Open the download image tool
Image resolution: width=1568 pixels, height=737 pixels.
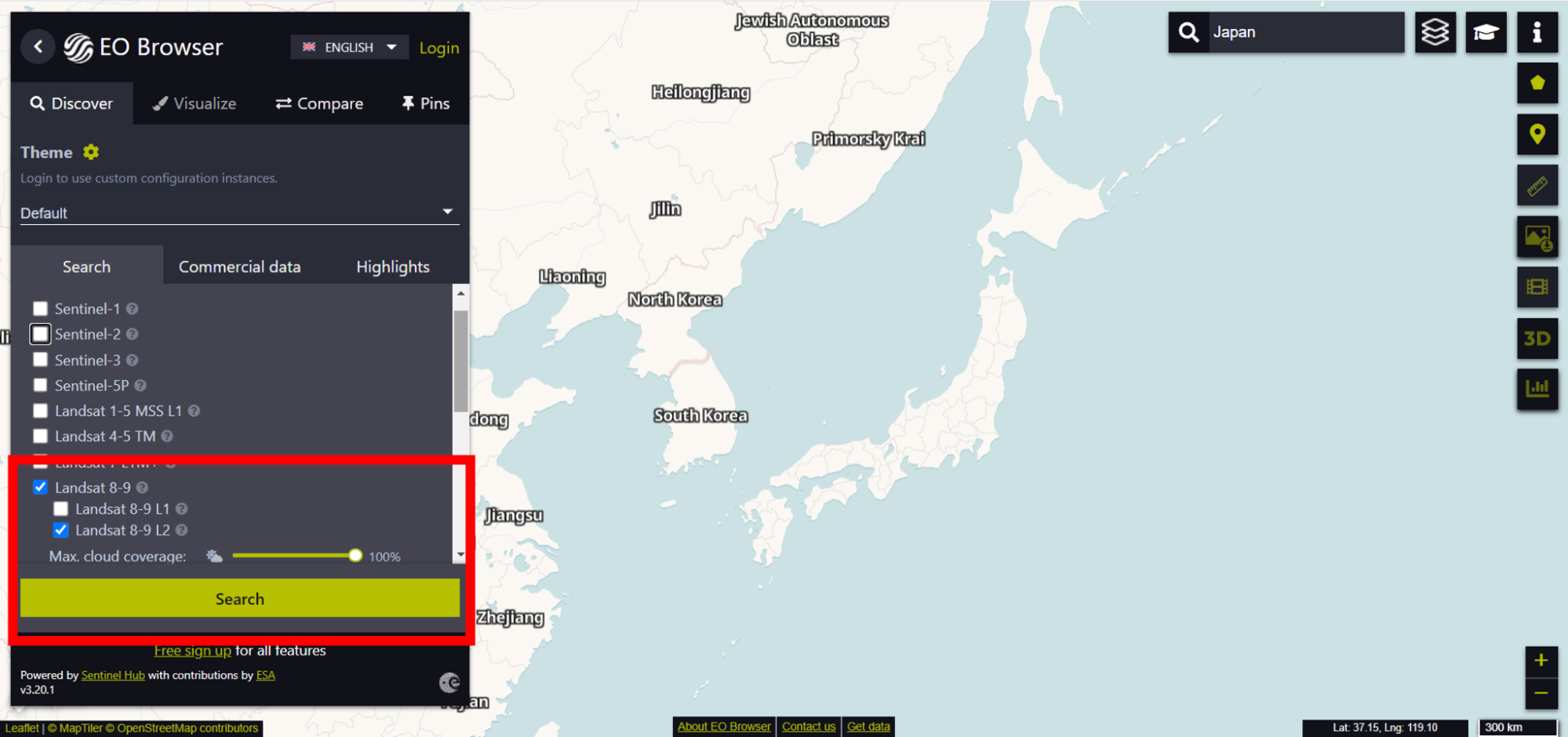[1537, 237]
